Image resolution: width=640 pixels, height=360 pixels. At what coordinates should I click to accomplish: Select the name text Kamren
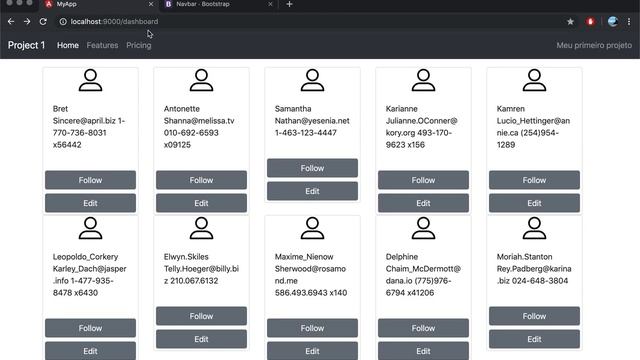511,109
